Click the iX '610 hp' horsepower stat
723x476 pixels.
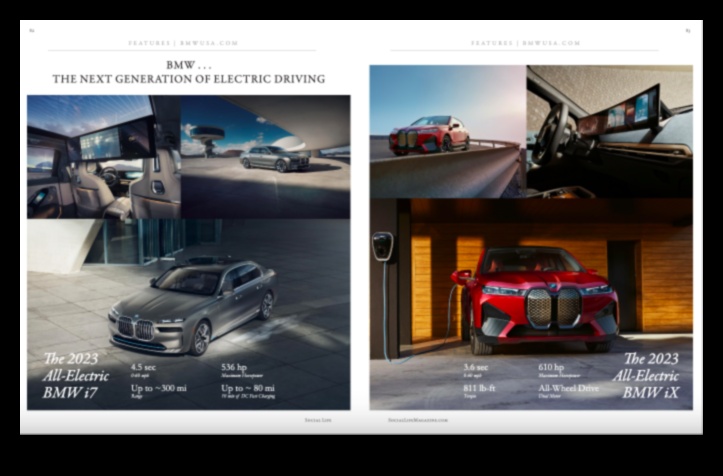coord(552,366)
